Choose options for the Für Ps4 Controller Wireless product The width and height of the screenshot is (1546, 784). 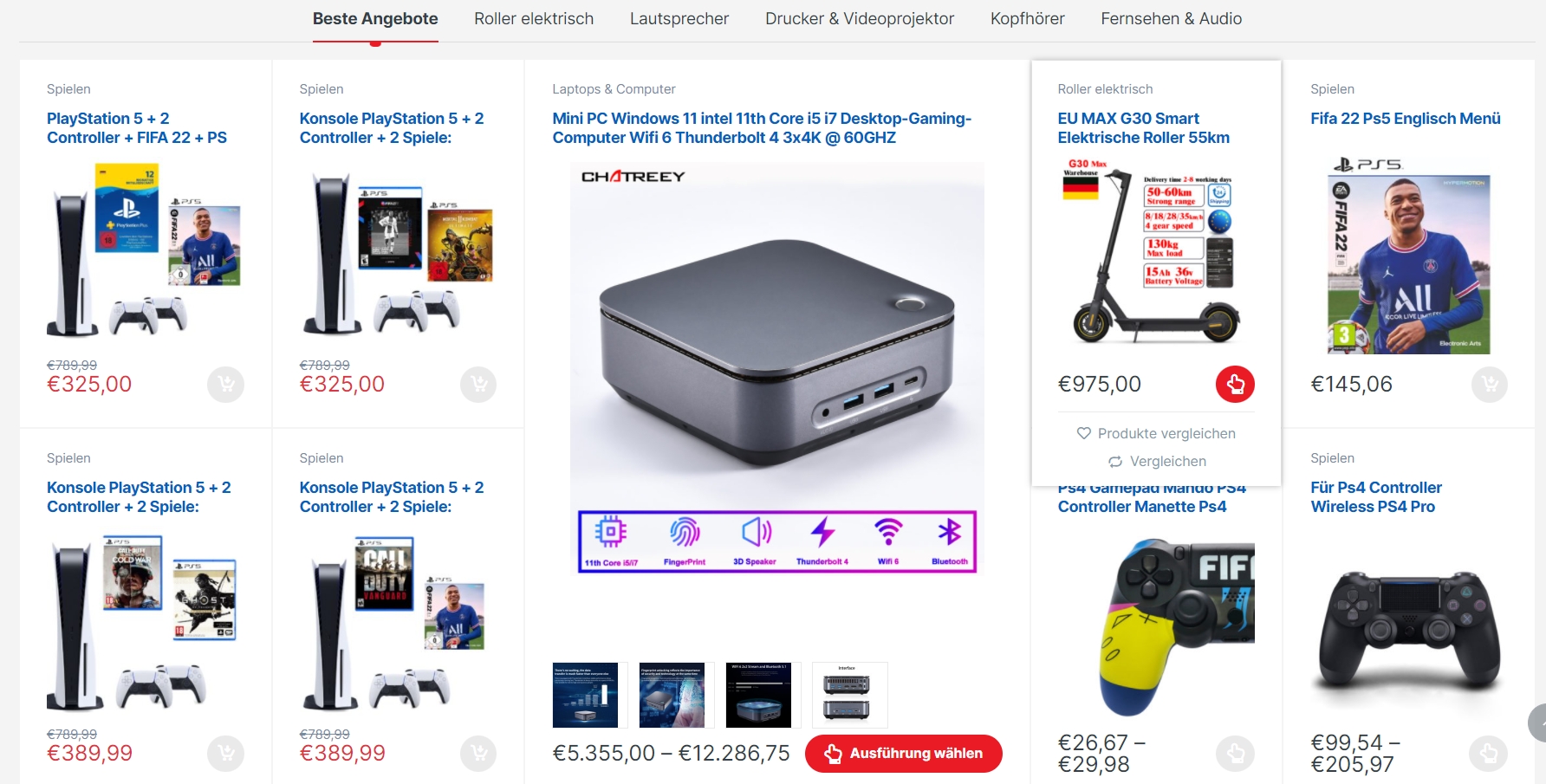pyautogui.click(x=1488, y=754)
